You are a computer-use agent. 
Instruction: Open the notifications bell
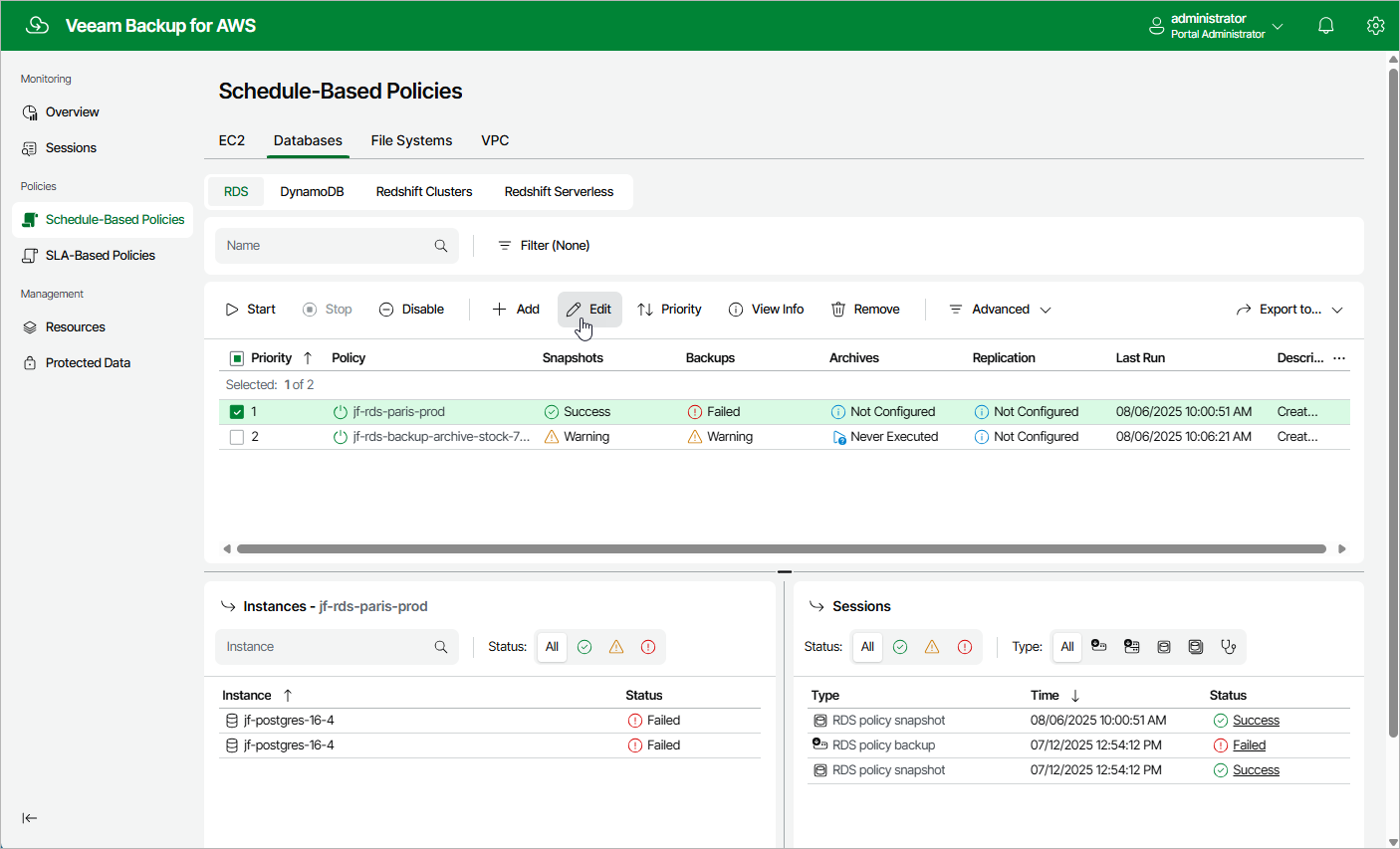pos(1325,26)
